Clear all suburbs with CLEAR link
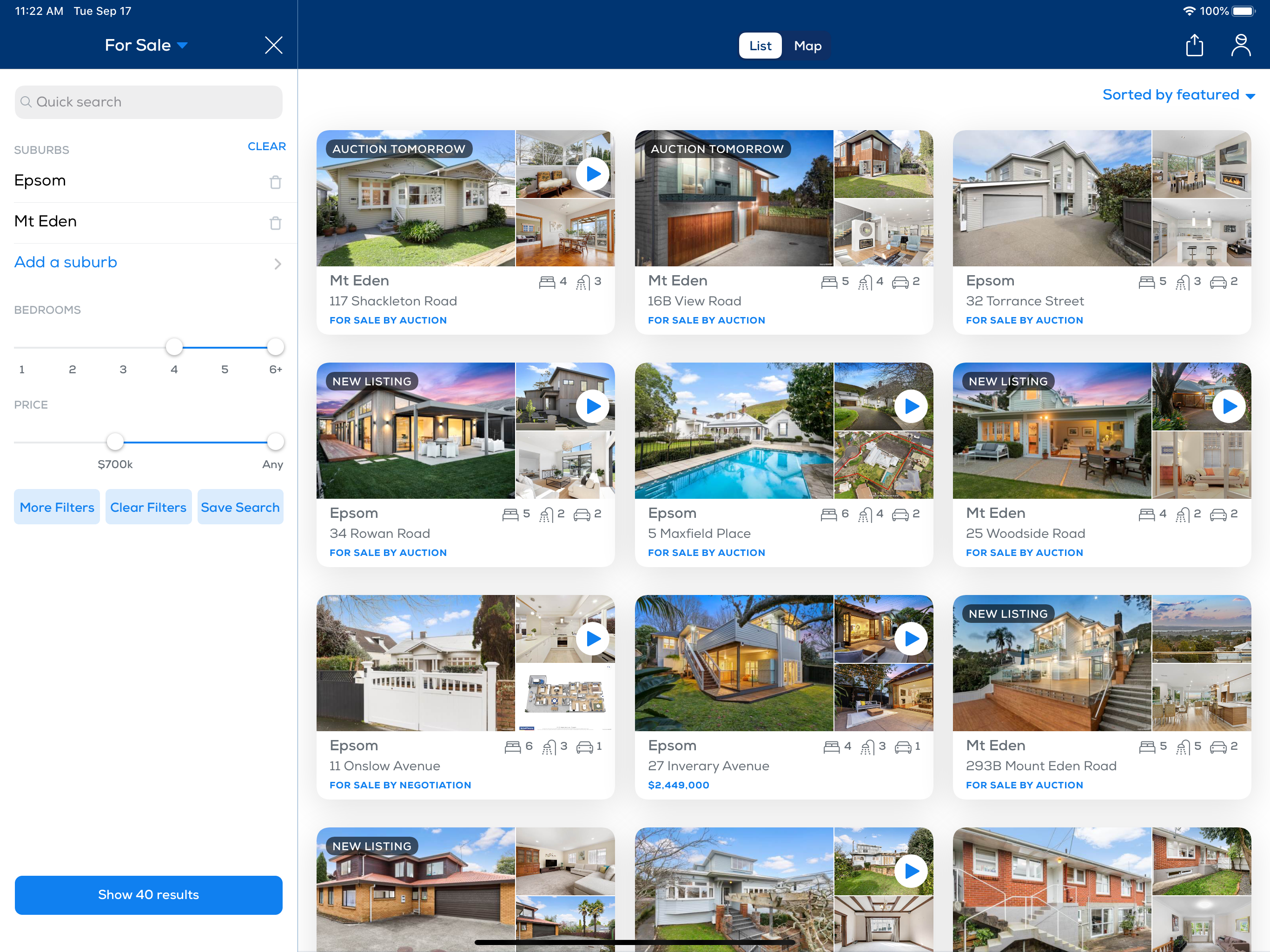 click(x=266, y=146)
